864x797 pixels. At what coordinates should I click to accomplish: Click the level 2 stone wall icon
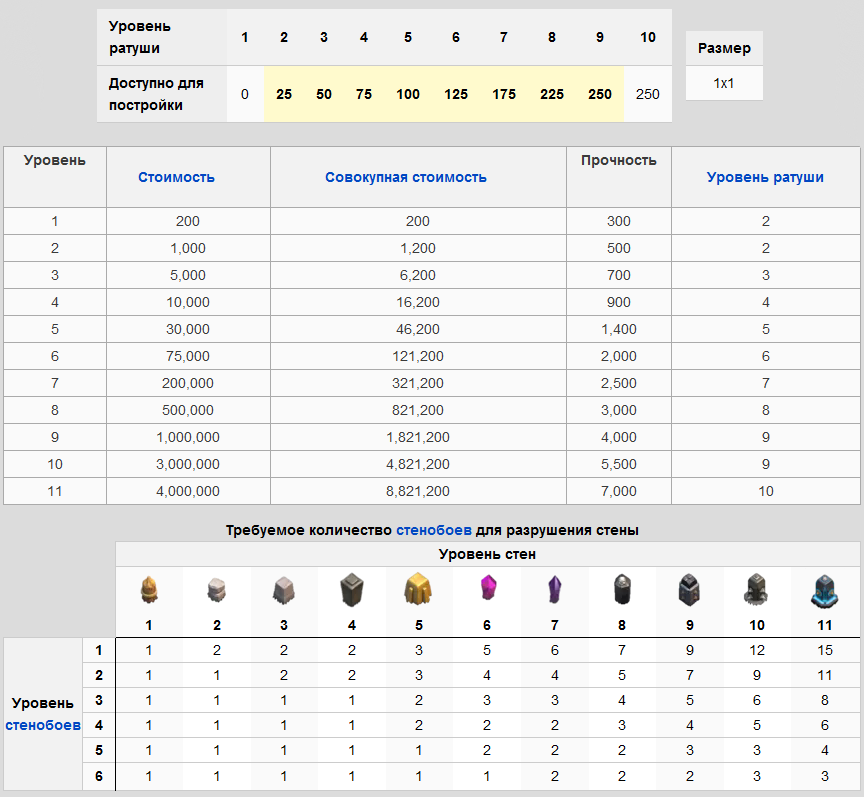[x=217, y=591]
